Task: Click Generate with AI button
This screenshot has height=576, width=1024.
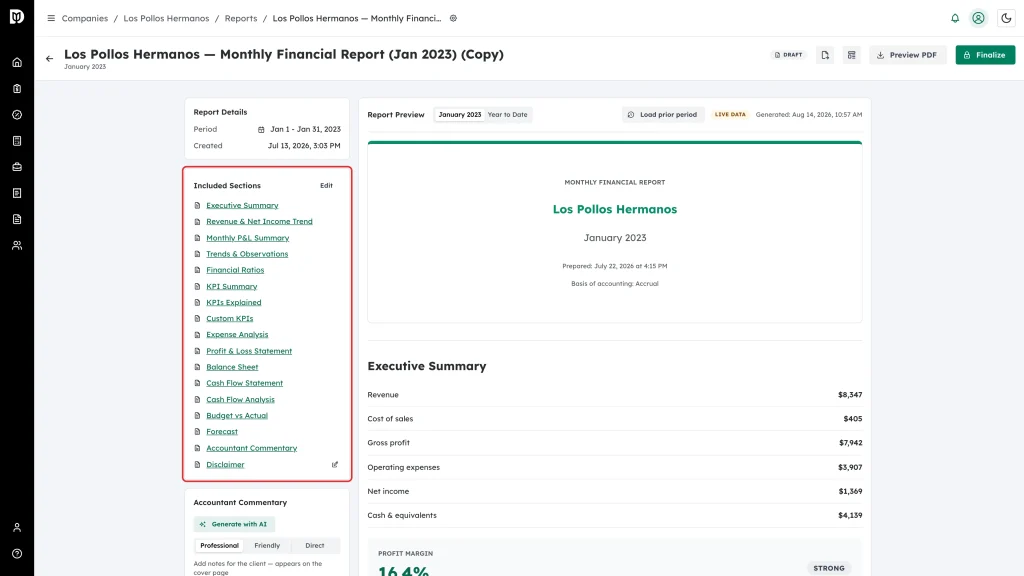Action: 234,524
